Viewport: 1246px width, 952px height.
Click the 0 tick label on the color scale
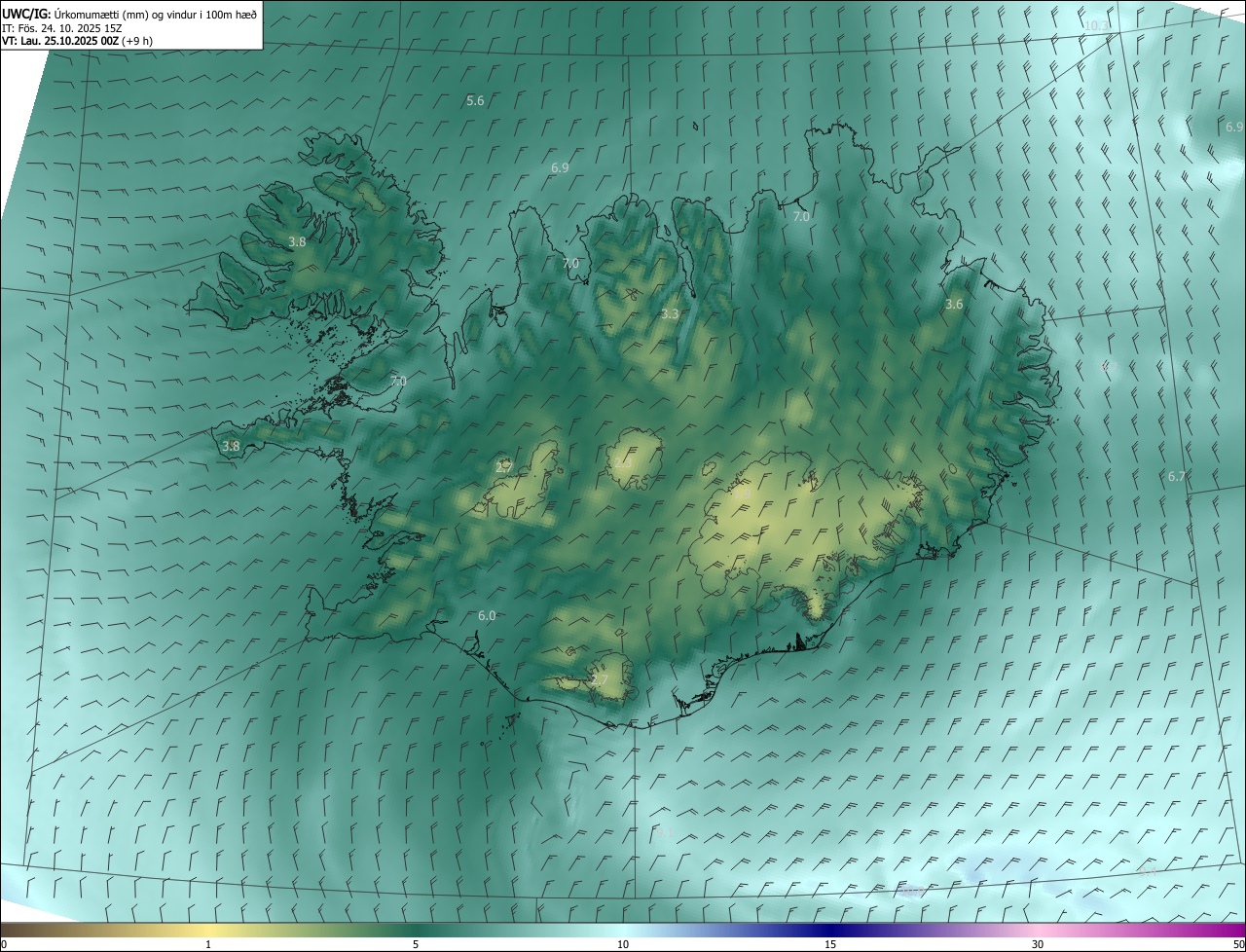[4, 944]
